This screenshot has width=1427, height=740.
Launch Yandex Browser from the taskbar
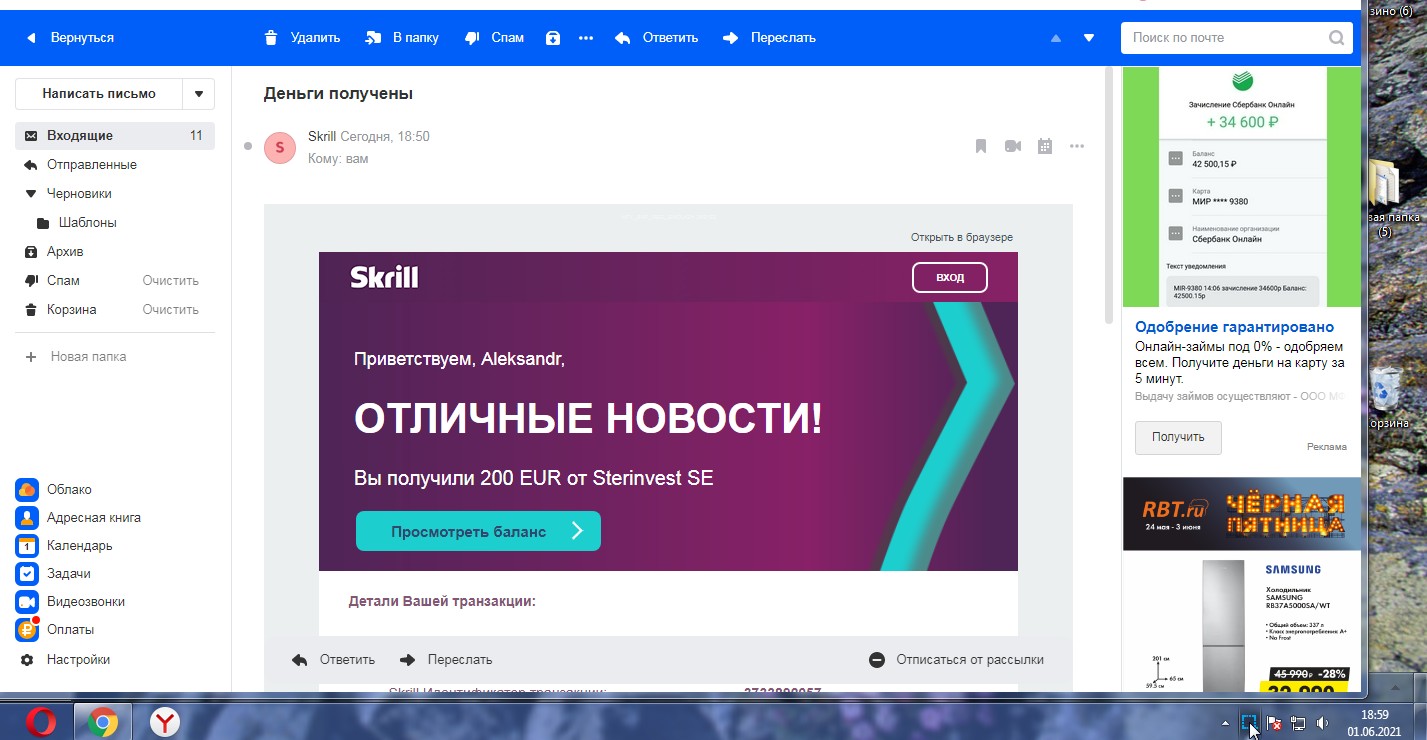pyautogui.click(x=165, y=721)
